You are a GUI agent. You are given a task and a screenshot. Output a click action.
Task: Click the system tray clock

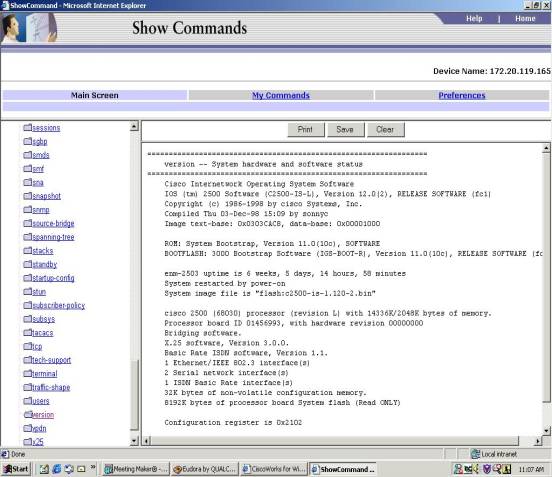coord(531,469)
